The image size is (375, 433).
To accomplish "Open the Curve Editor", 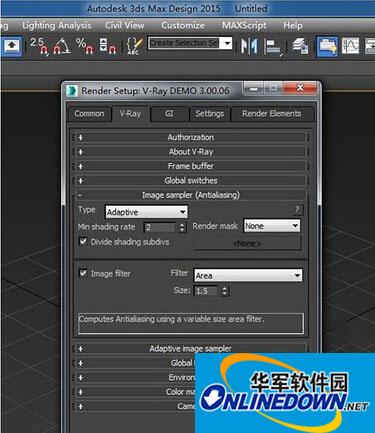I will (x=350, y=46).
